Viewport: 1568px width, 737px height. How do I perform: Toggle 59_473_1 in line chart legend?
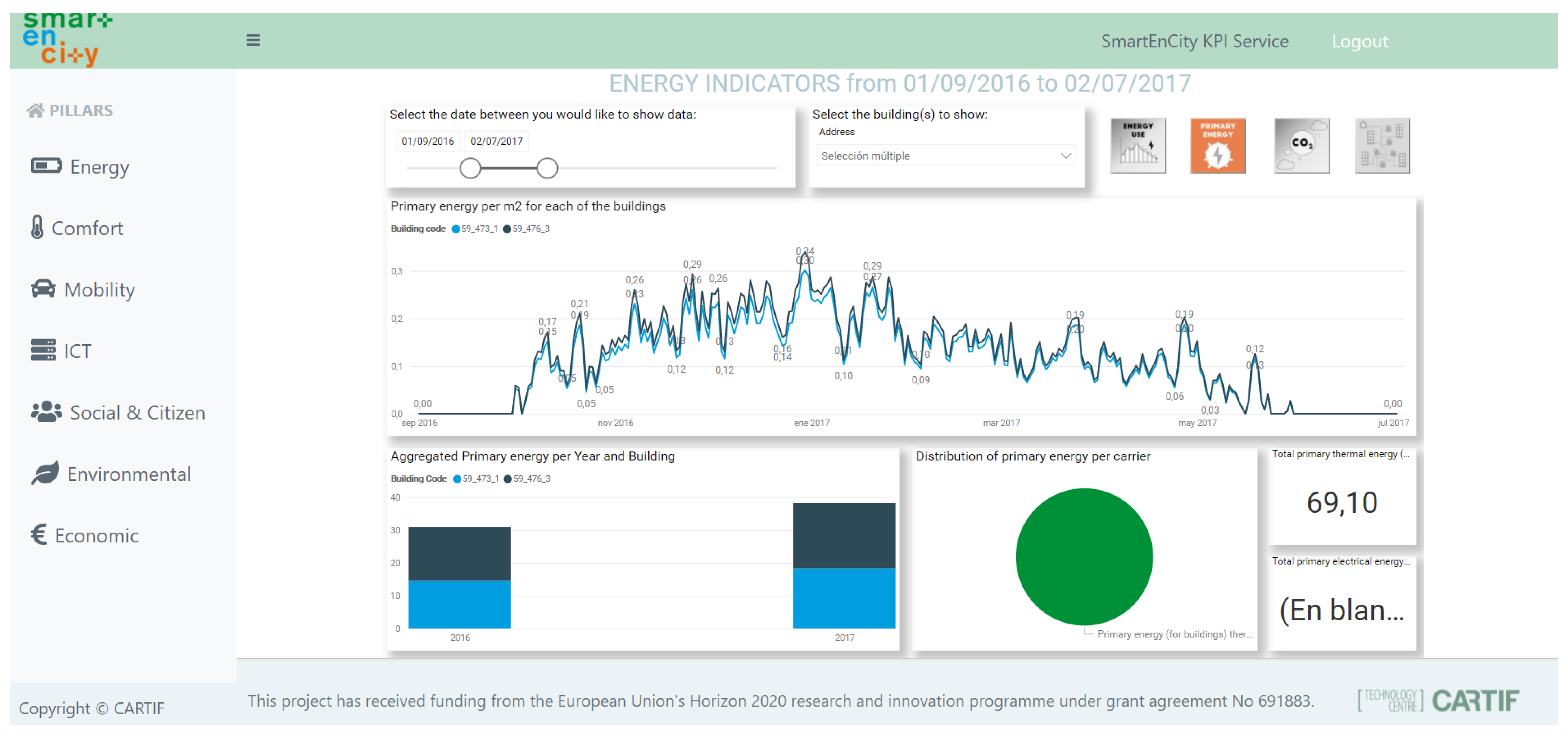(475, 229)
